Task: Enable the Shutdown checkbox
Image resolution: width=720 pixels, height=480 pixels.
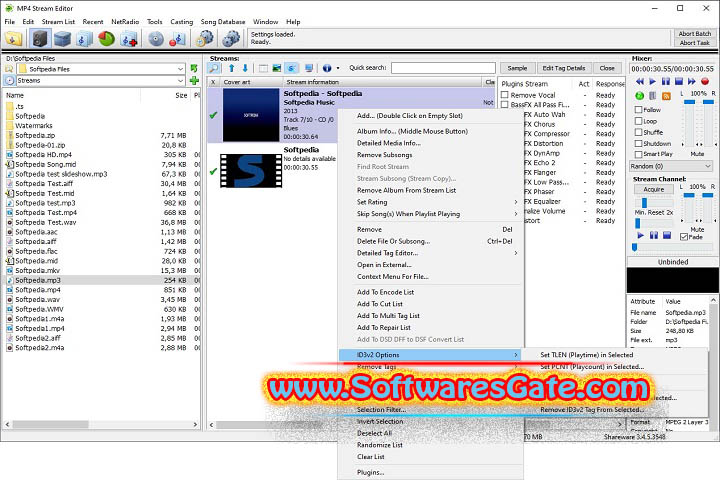Action: (x=638, y=143)
